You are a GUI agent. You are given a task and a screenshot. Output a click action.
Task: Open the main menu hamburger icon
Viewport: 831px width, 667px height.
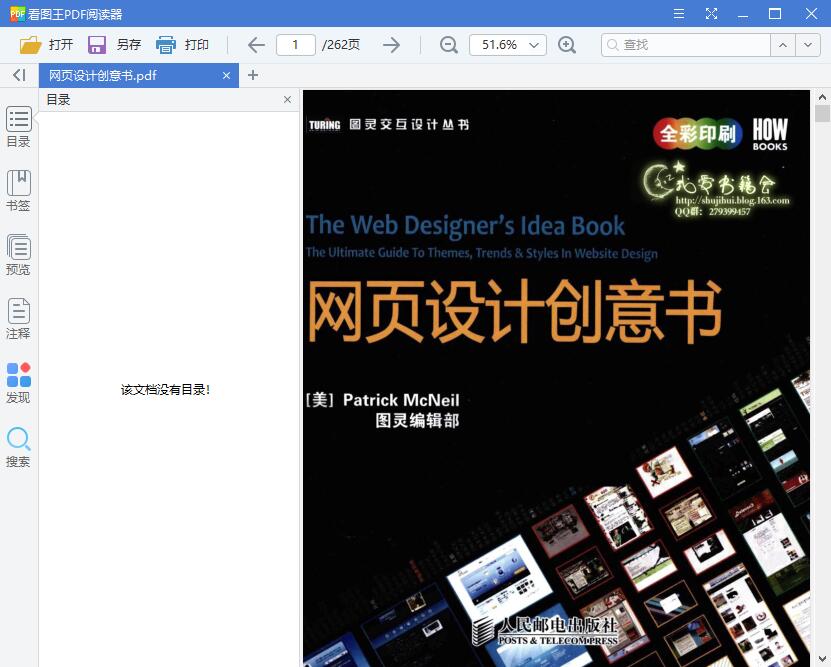[678, 14]
